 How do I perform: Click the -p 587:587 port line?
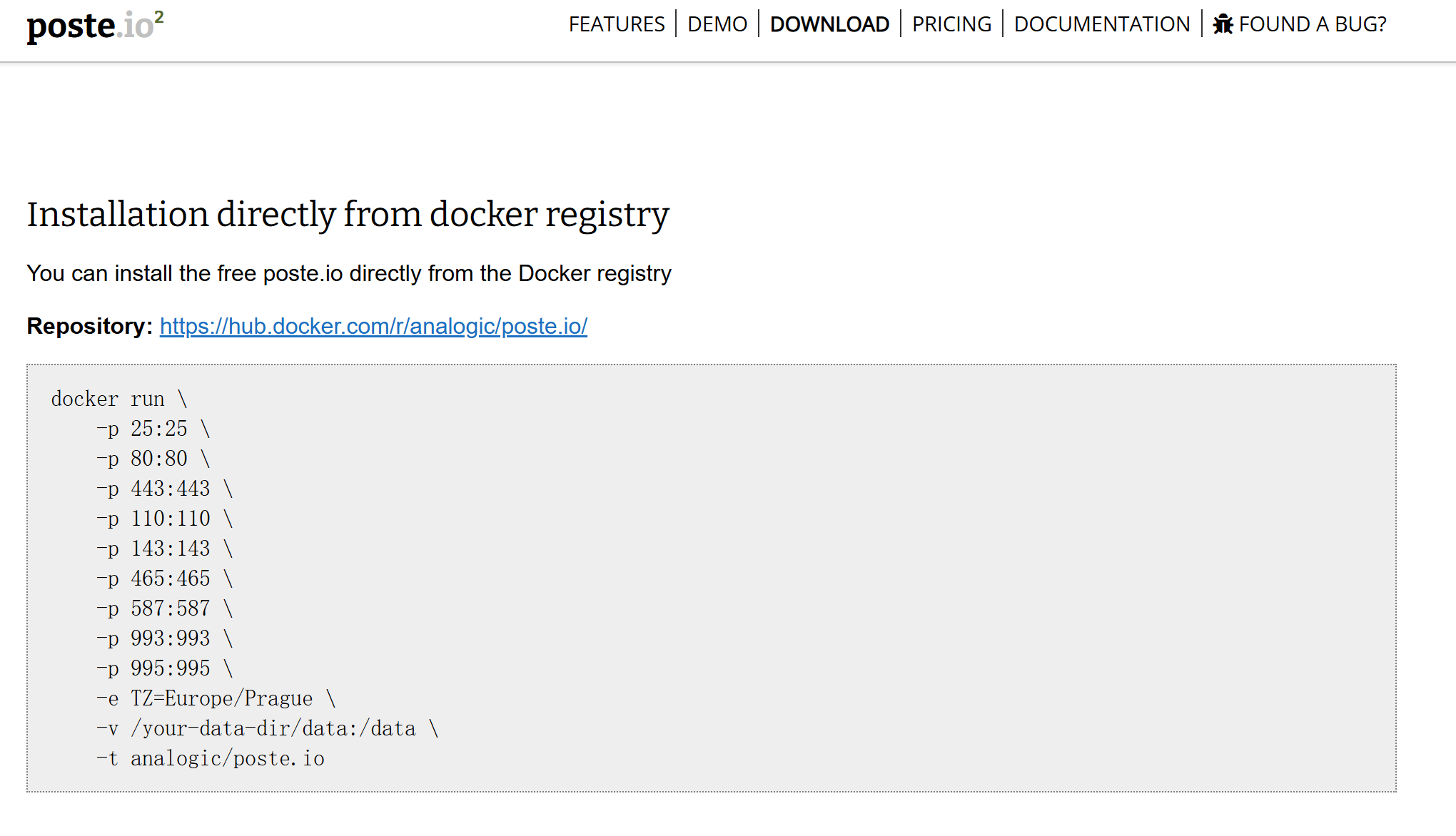click(165, 608)
